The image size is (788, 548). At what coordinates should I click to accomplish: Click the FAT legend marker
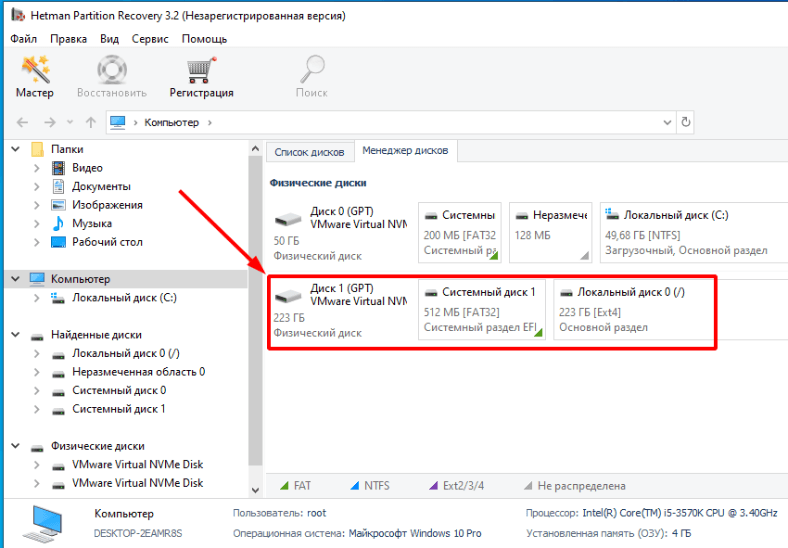284,486
